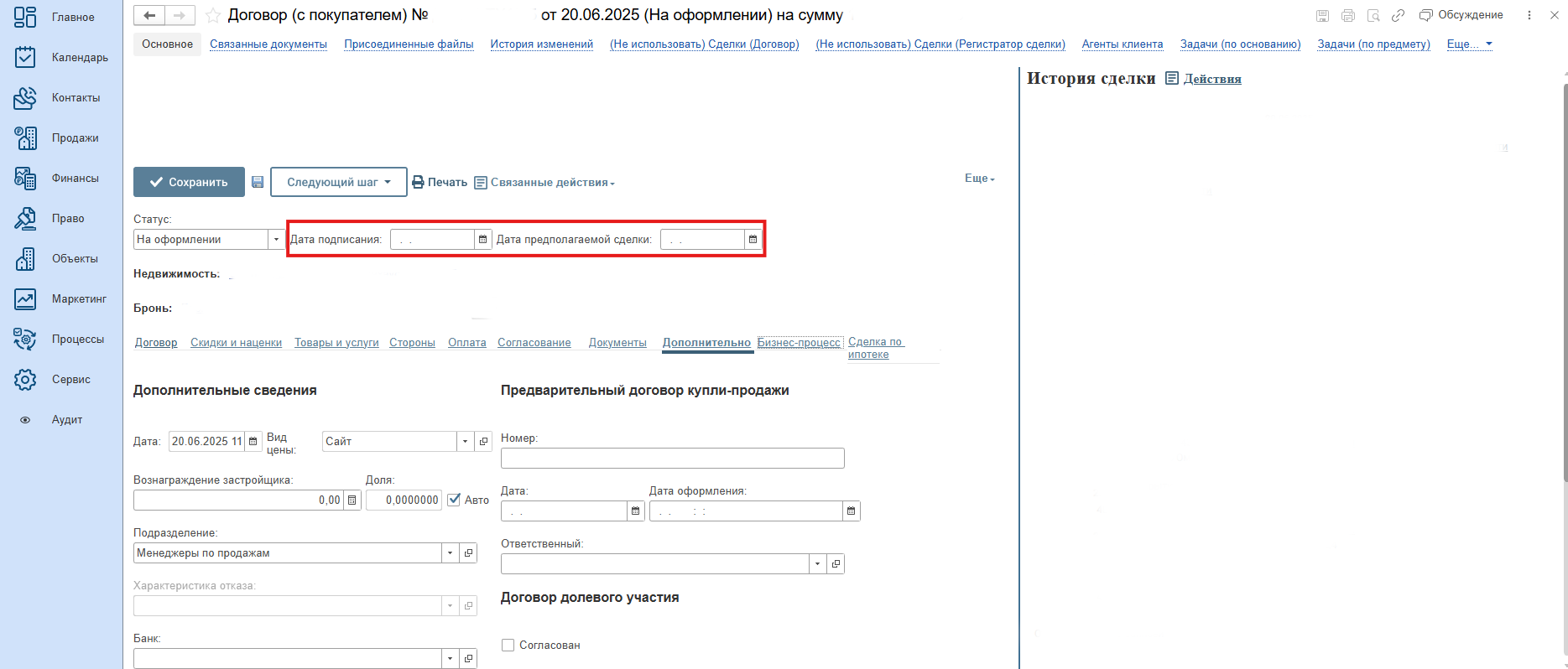Switch to the Оплата tab
Image resolution: width=1568 pixels, height=669 pixels.
tap(466, 342)
